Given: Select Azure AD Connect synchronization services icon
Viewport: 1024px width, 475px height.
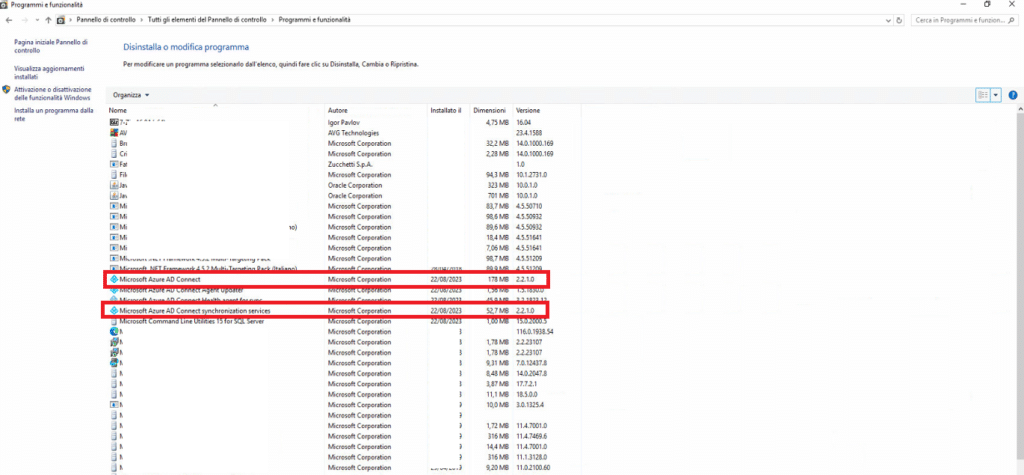Looking at the screenshot, I should 114,310.
